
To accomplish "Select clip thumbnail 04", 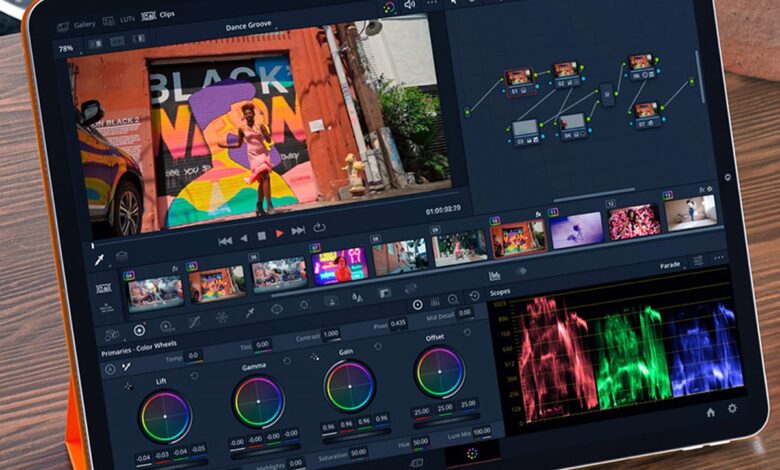I will coord(155,292).
